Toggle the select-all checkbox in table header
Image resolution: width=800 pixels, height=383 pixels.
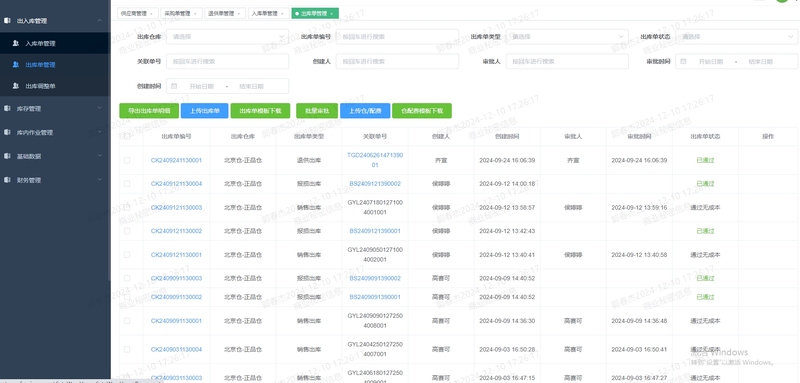[x=127, y=136]
